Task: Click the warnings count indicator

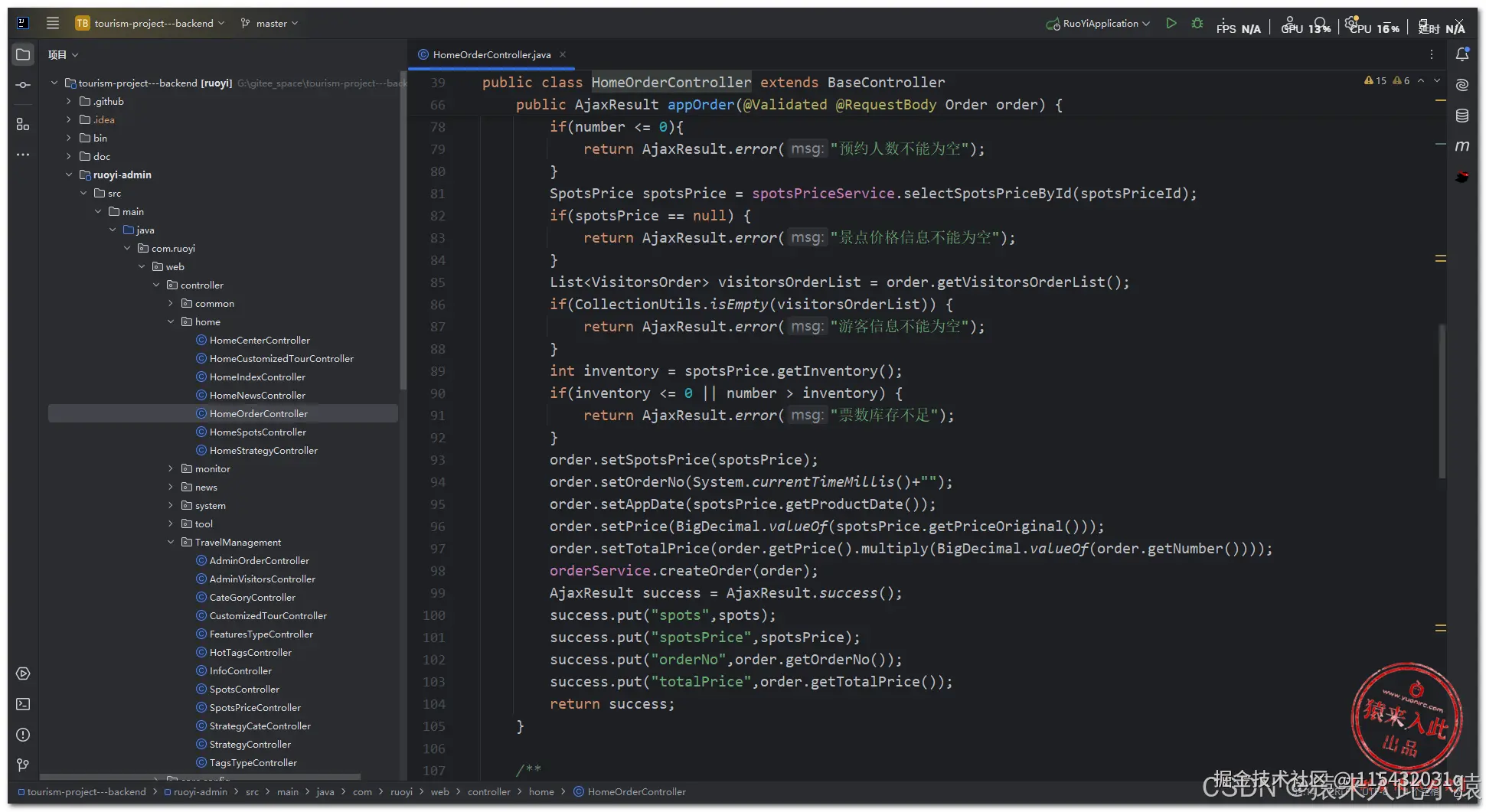Action: coord(1376,80)
